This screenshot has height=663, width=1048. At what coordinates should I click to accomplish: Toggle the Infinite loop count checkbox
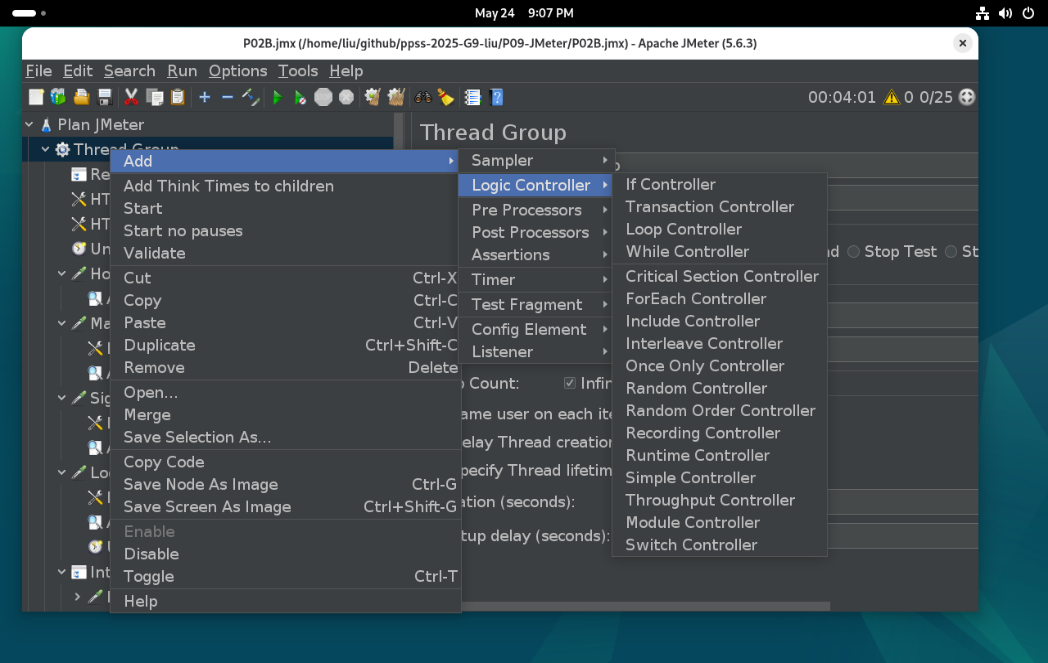click(569, 383)
